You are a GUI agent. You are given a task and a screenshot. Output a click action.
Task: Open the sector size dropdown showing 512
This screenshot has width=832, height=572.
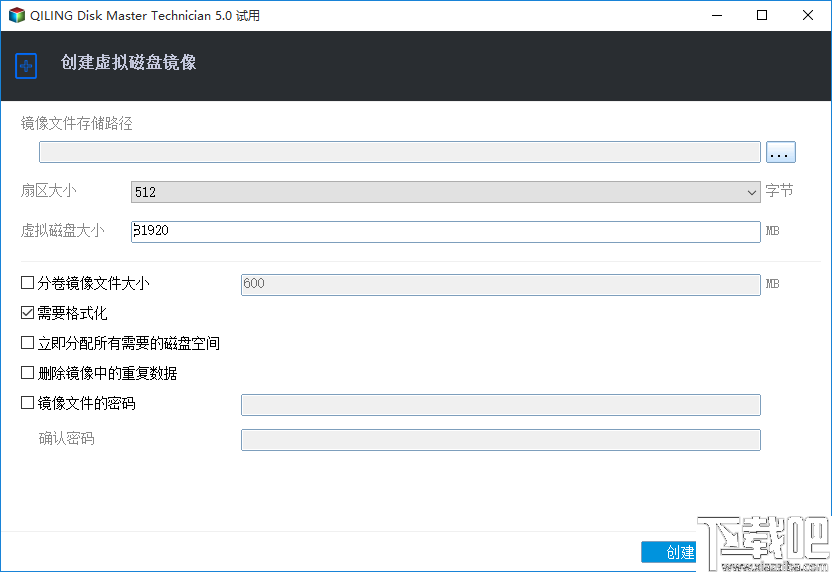[x=446, y=192]
